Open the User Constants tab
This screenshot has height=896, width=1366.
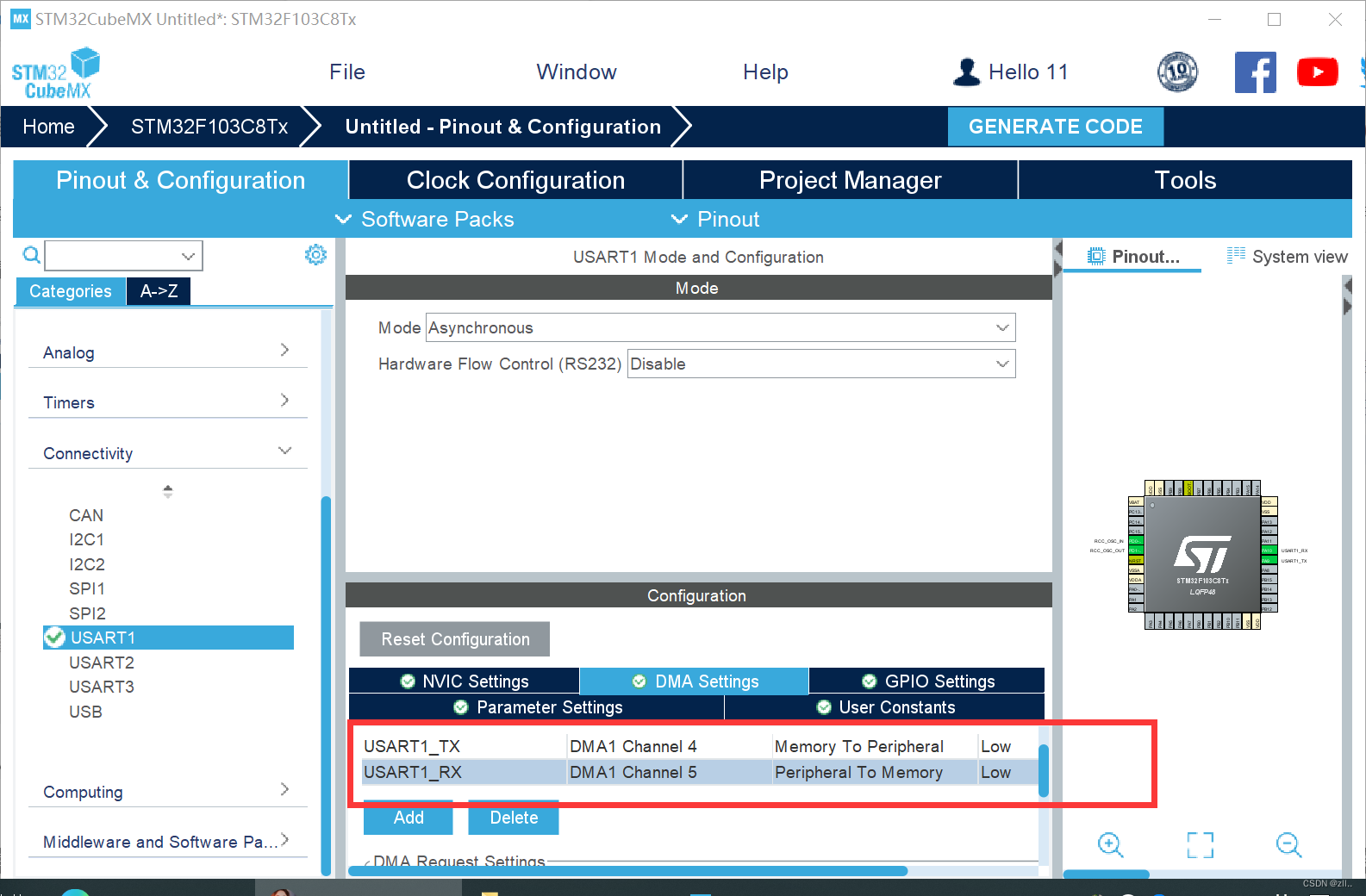click(885, 706)
